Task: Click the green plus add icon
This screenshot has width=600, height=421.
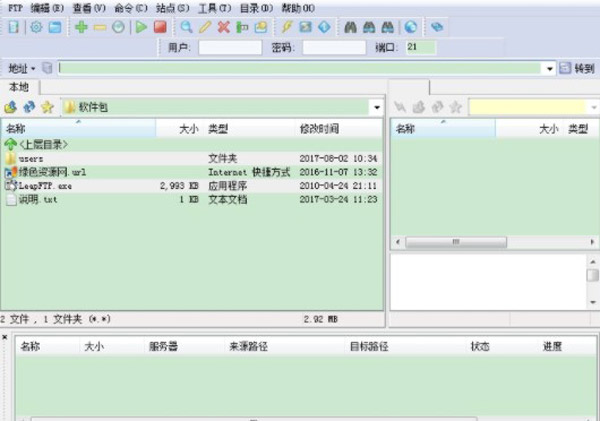Action: pos(81,27)
